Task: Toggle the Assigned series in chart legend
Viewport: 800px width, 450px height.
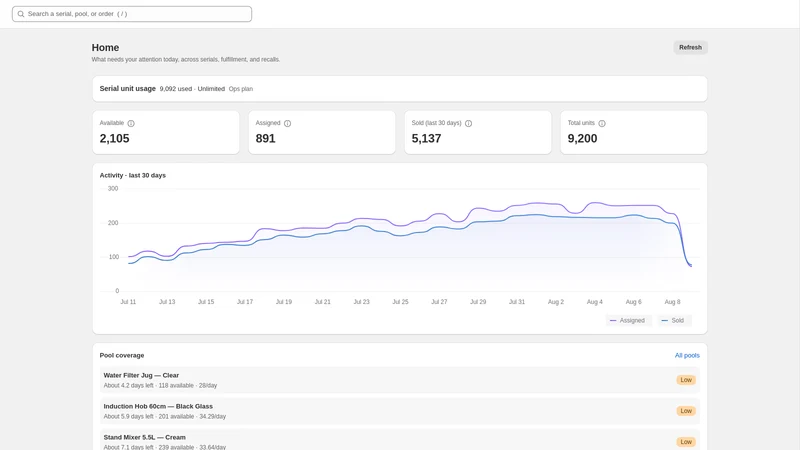Action: pos(628,320)
